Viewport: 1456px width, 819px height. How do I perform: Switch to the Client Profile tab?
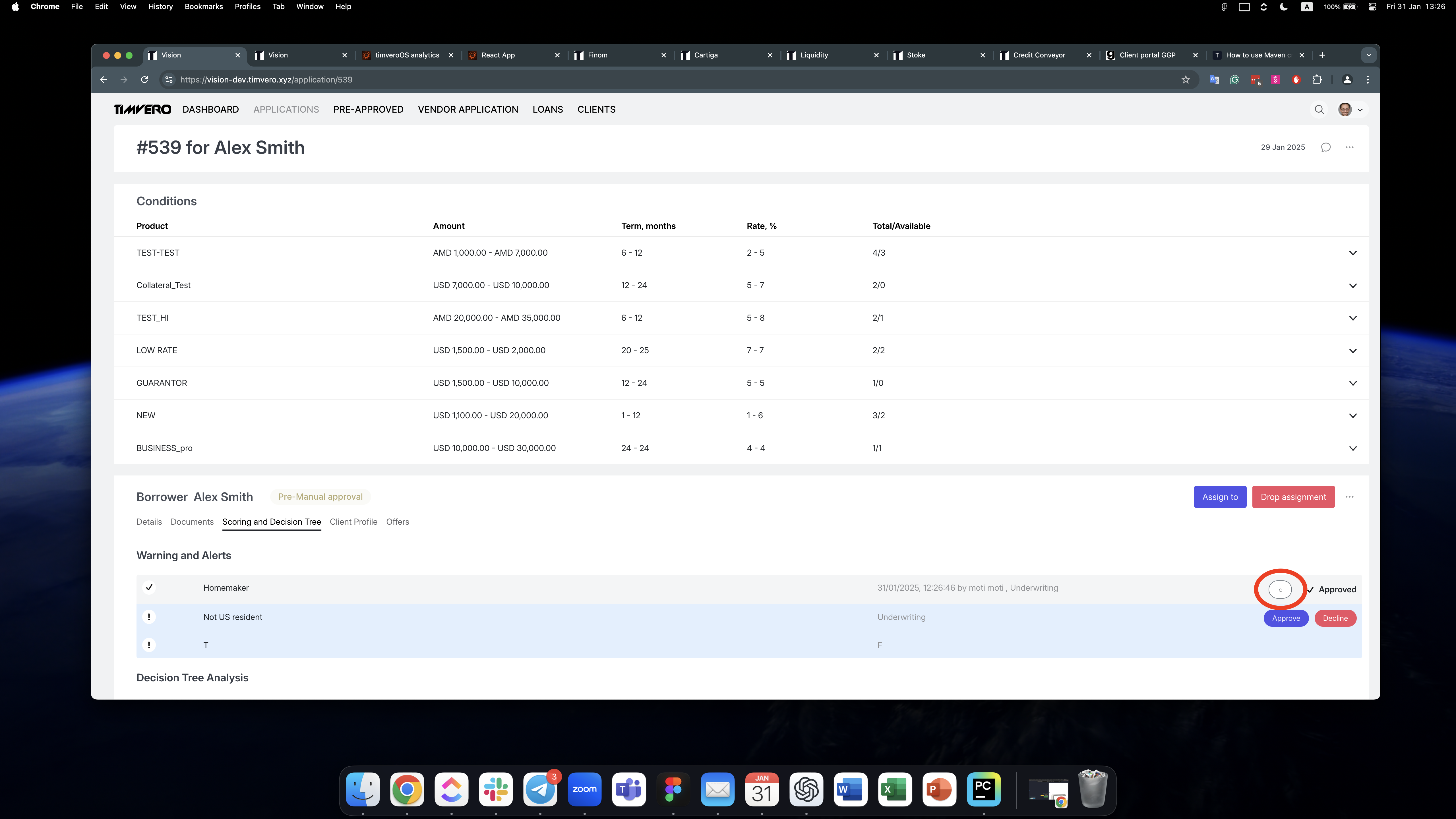tap(353, 522)
